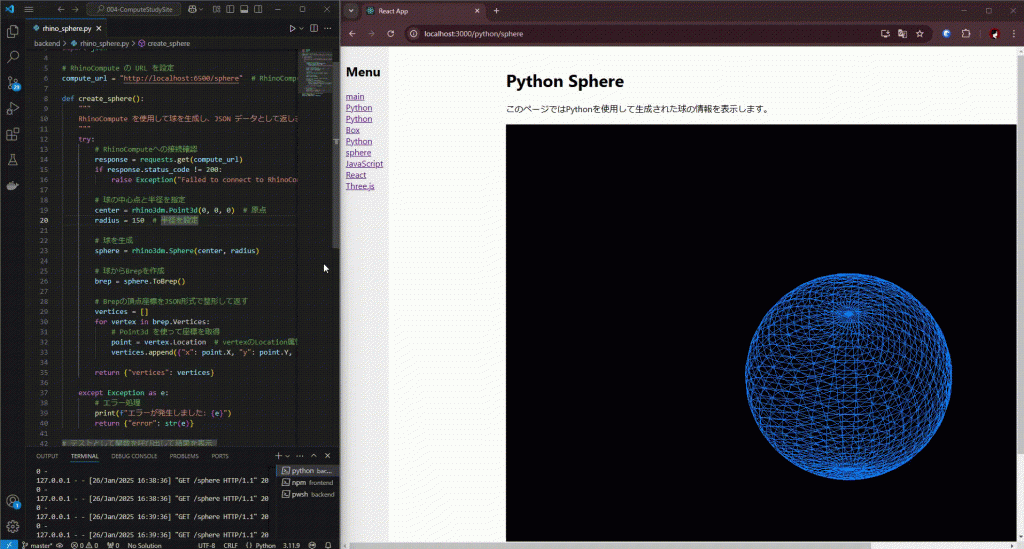1024x549 pixels.
Task: Switch to the PROBLEMS panel tab
Action: pyautogui.click(x=184, y=456)
